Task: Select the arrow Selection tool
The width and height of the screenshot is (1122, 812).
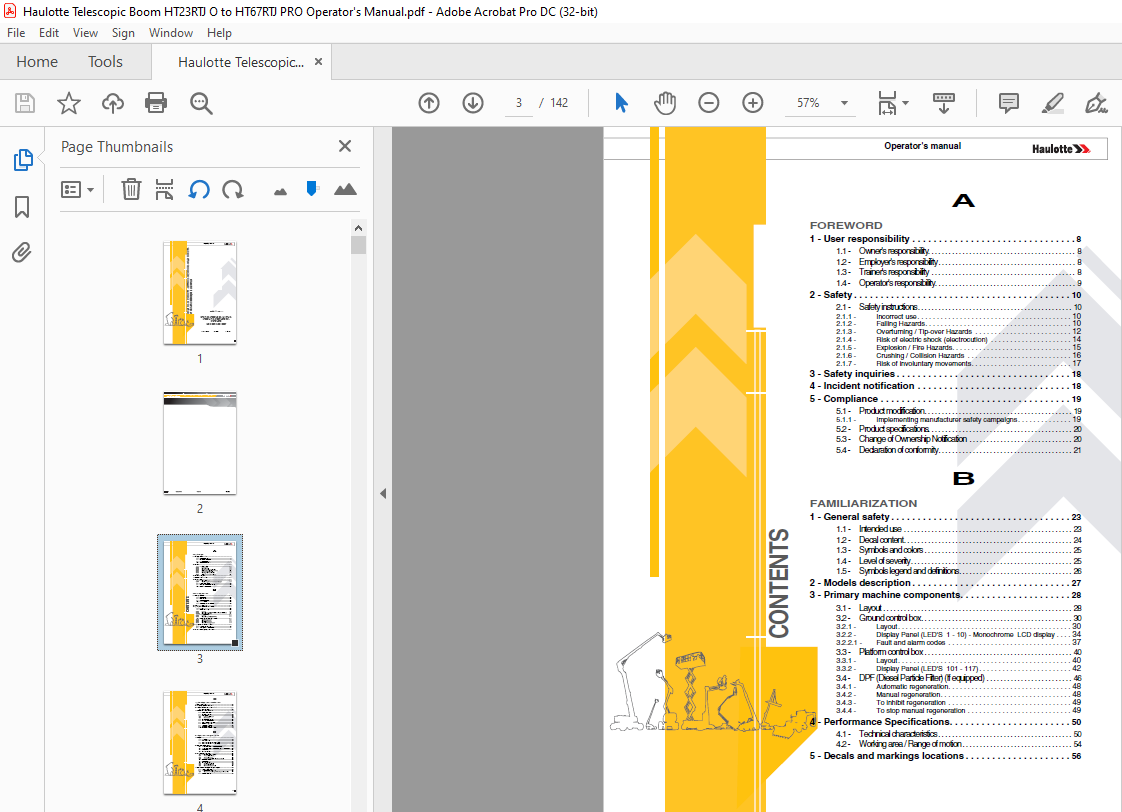Action: (621, 103)
